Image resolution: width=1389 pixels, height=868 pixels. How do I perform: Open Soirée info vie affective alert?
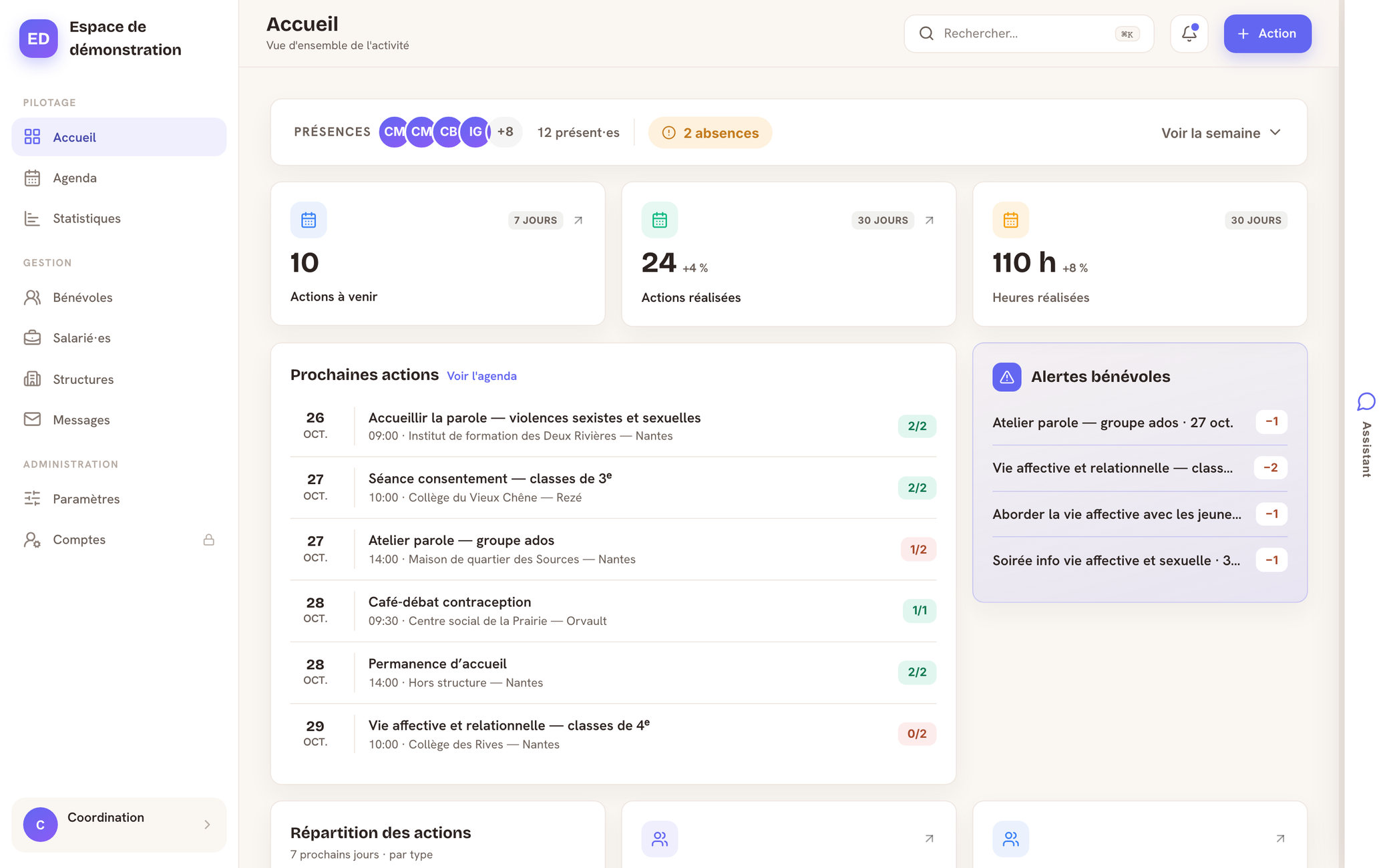click(1139, 560)
